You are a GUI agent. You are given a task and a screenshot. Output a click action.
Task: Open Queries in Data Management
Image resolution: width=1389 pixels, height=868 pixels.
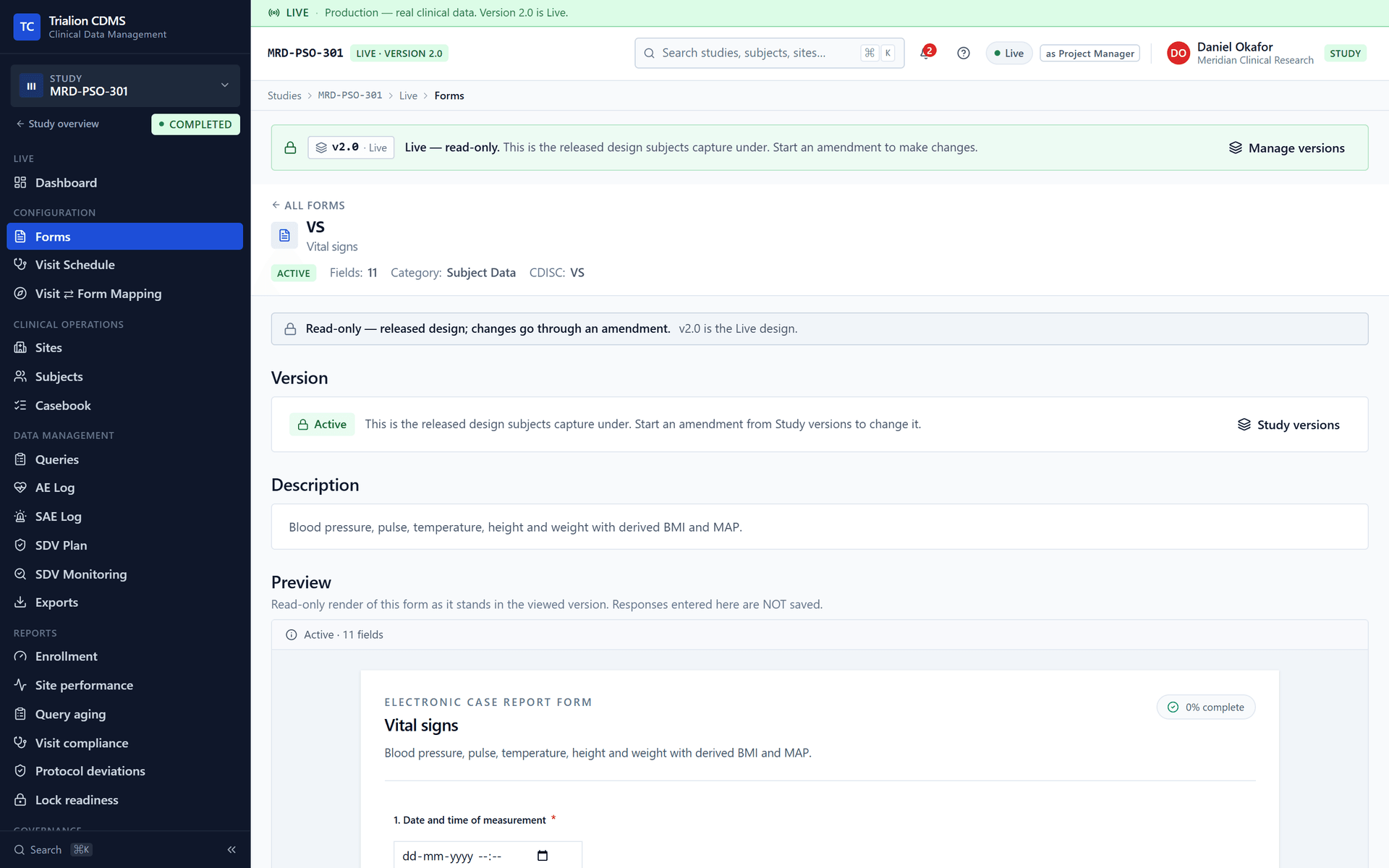125,459
